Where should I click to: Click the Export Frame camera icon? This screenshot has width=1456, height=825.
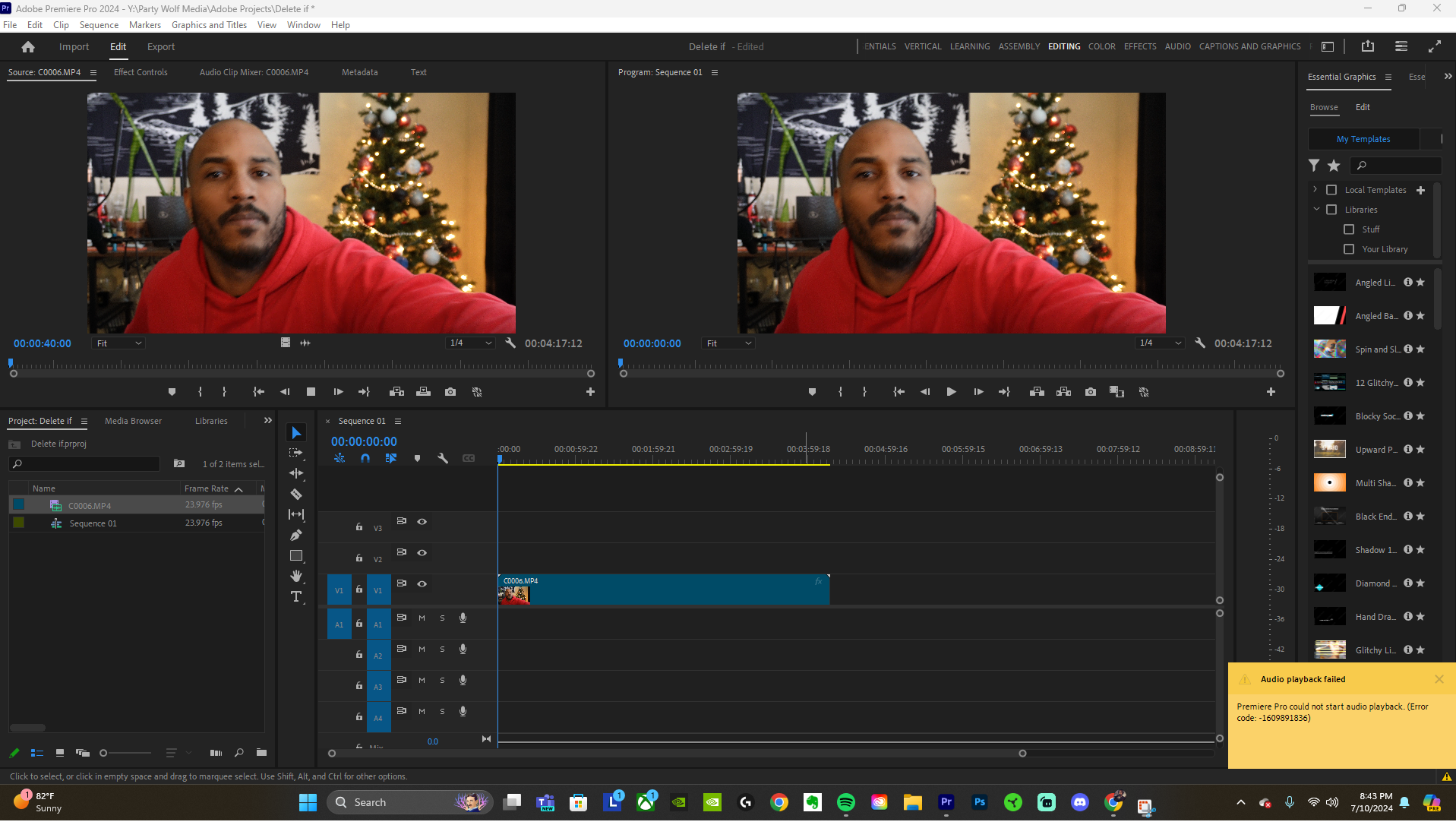point(1091,392)
